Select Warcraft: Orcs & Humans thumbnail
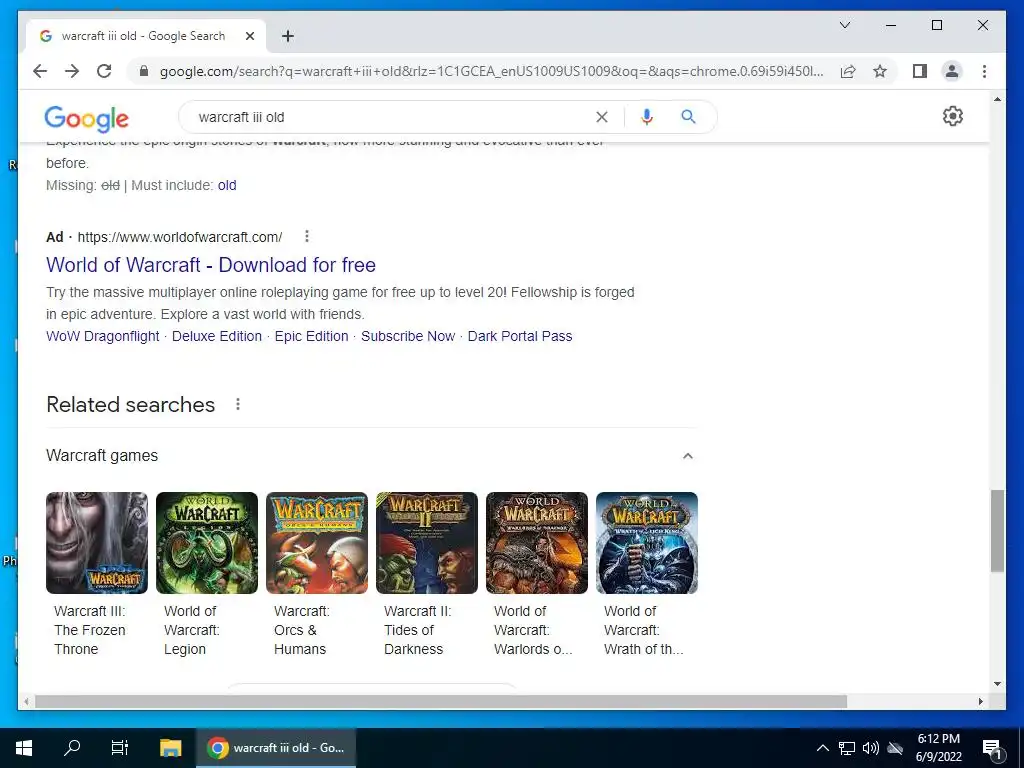This screenshot has width=1024, height=768. point(317,543)
